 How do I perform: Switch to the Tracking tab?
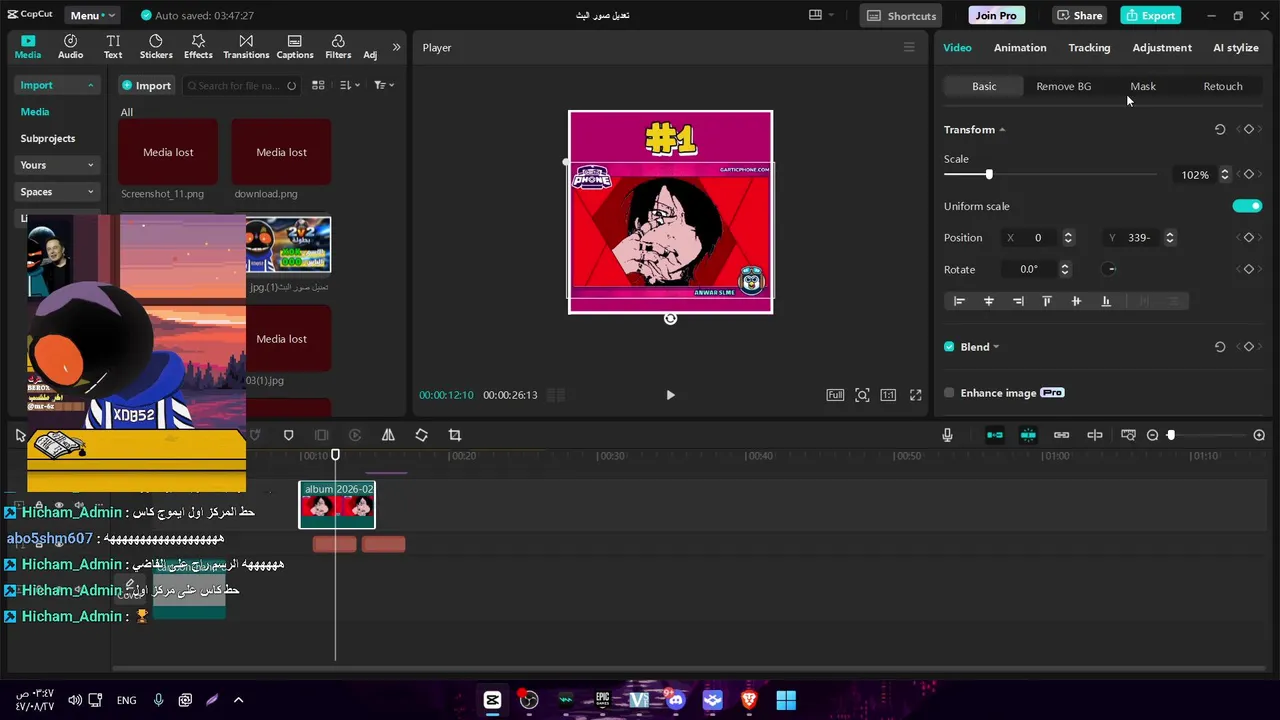1089,47
